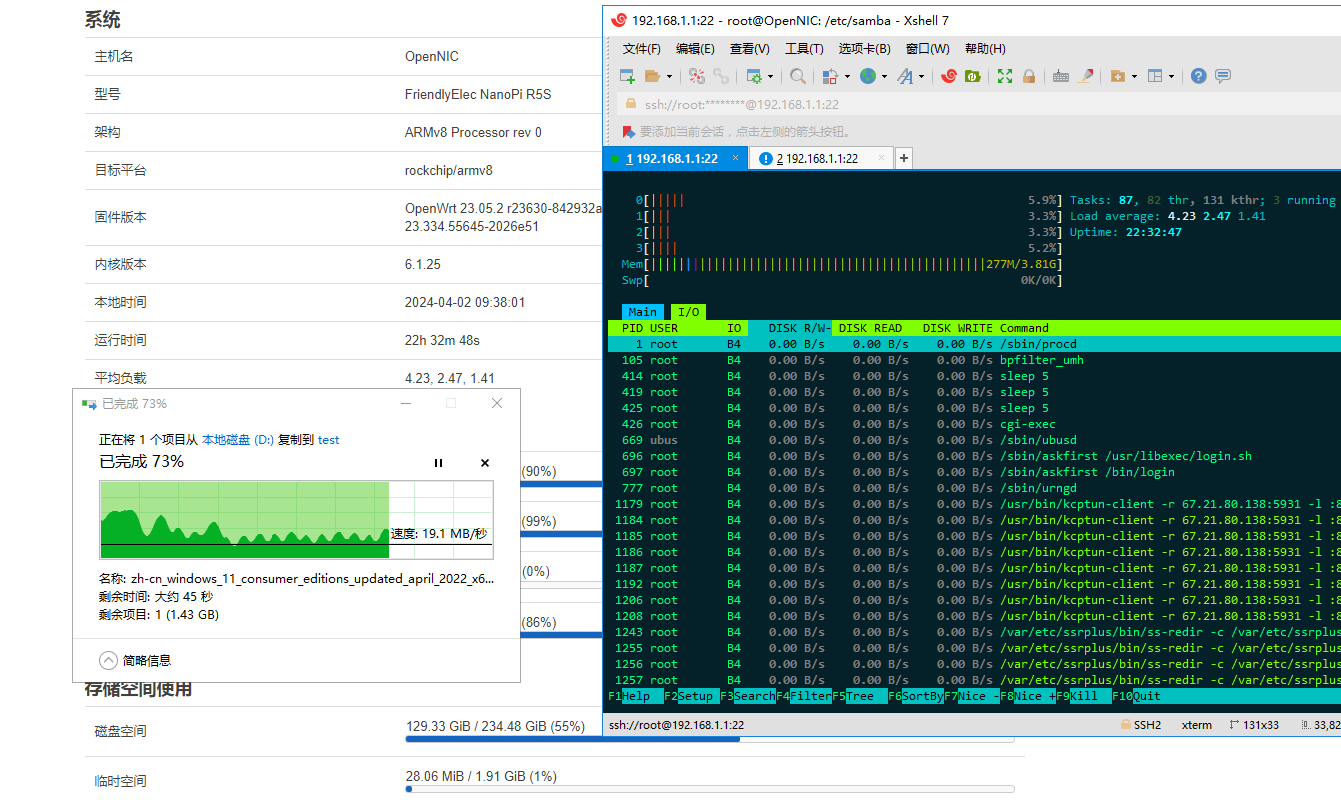Screen dimensions: 1341x800
Task: Click the DISK READ column header
Action: pyautogui.click(x=870, y=328)
